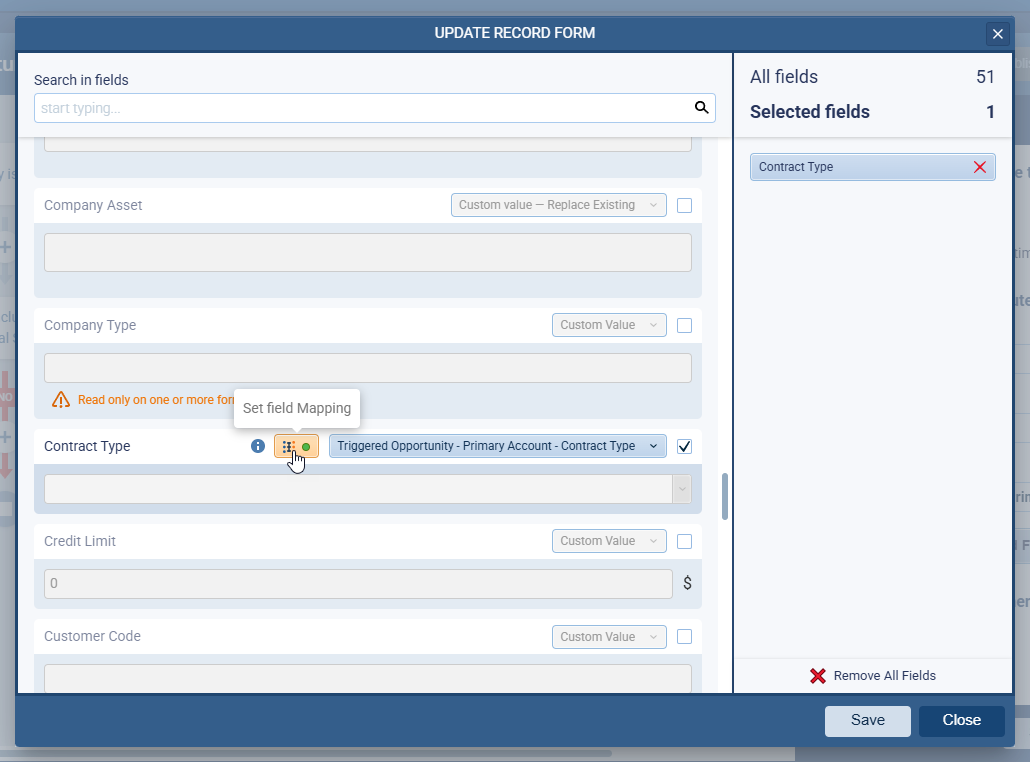Click the search magnifier icon
The height and width of the screenshot is (762, 1030).
point(702,108)
